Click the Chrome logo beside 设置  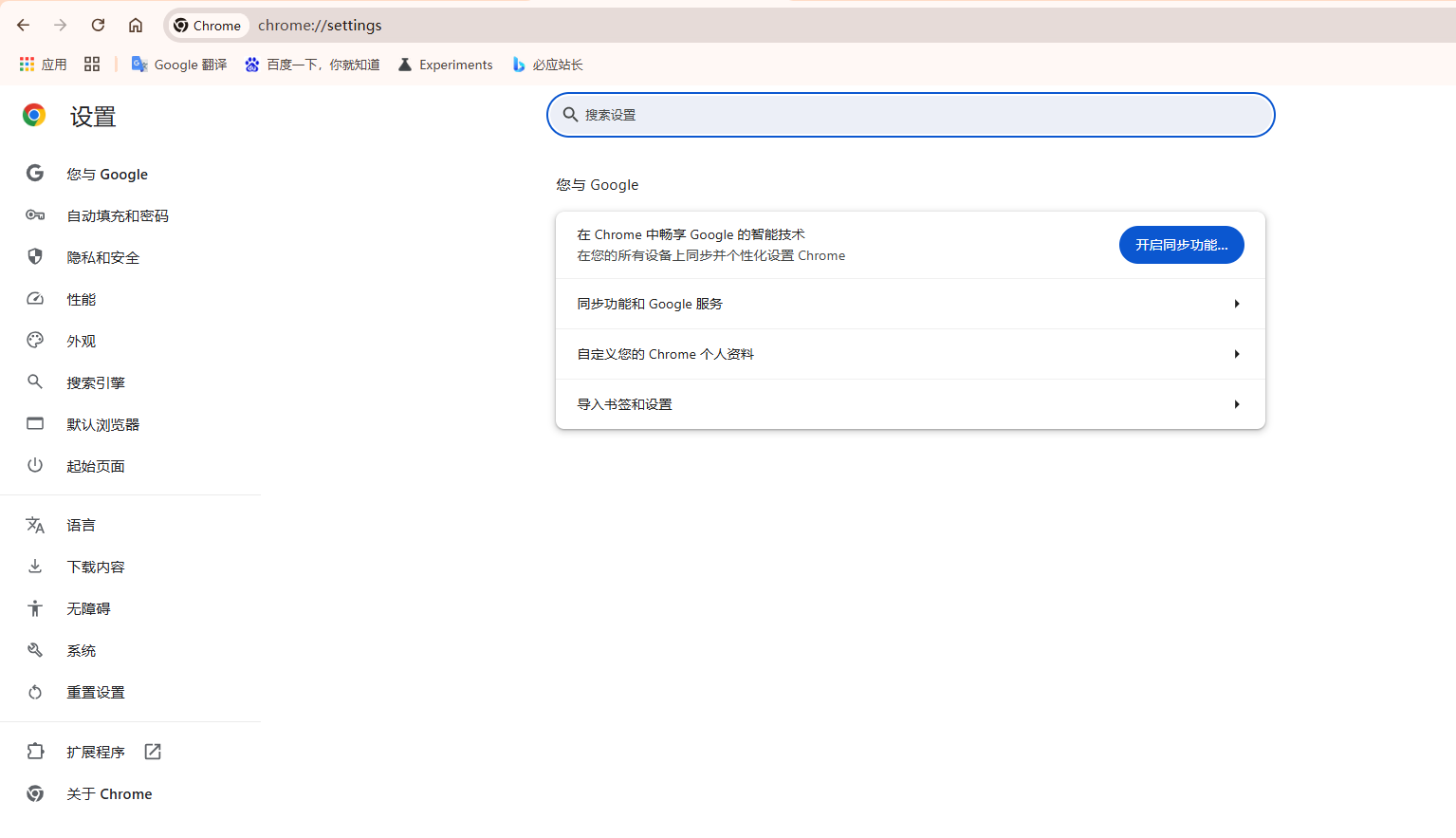[x=34, y=116]
